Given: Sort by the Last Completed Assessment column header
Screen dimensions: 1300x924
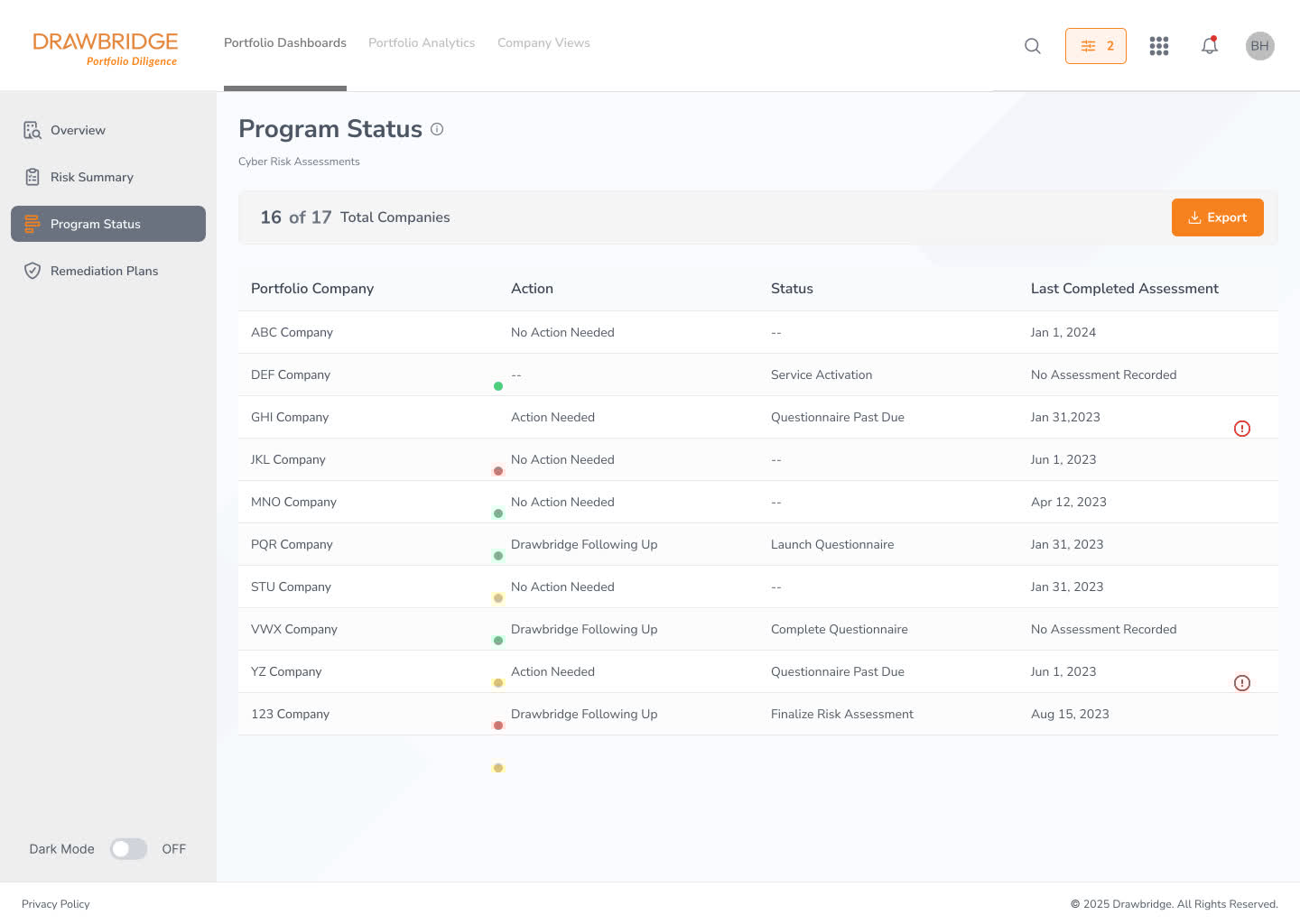Looking at the screenshot, I should 1124,289.
